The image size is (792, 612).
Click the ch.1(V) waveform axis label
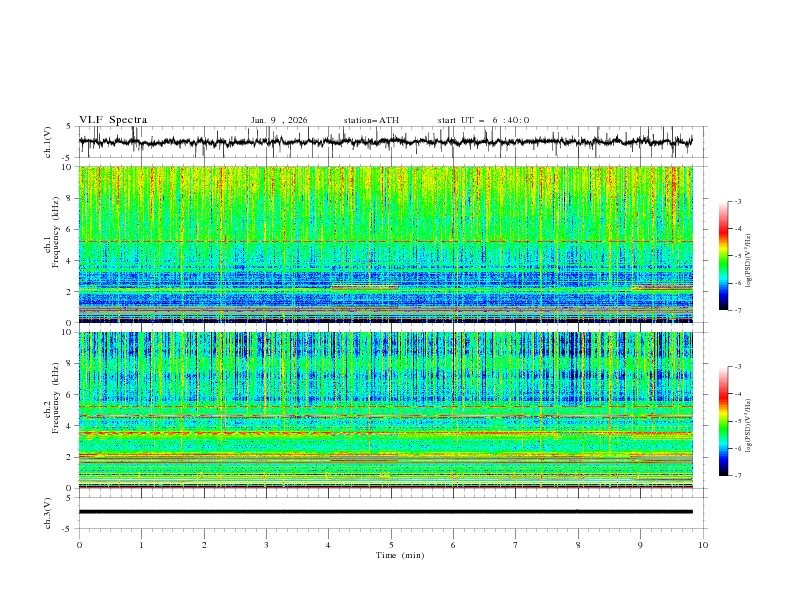[x=48, y=142]
